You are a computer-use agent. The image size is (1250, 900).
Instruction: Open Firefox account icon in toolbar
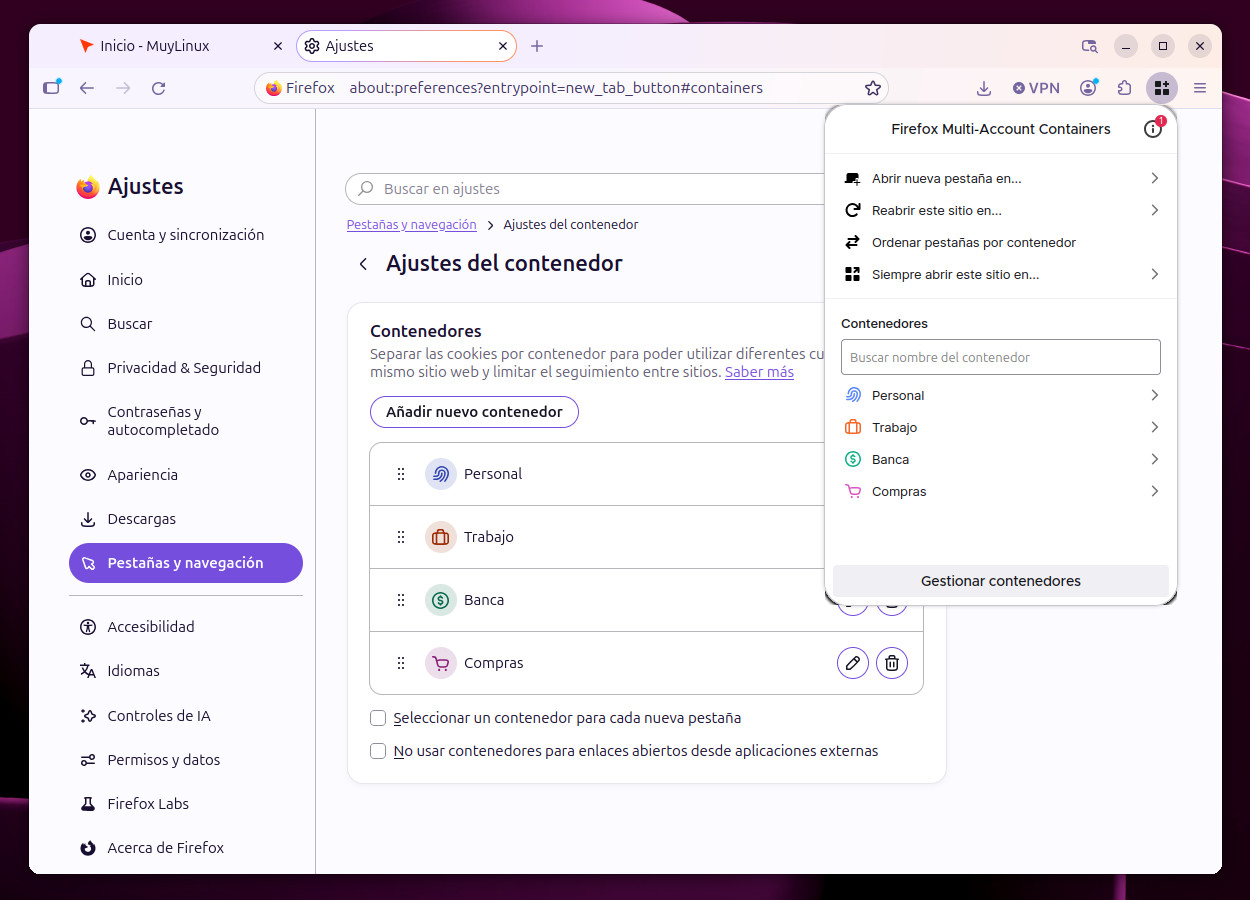(1088, 88)
